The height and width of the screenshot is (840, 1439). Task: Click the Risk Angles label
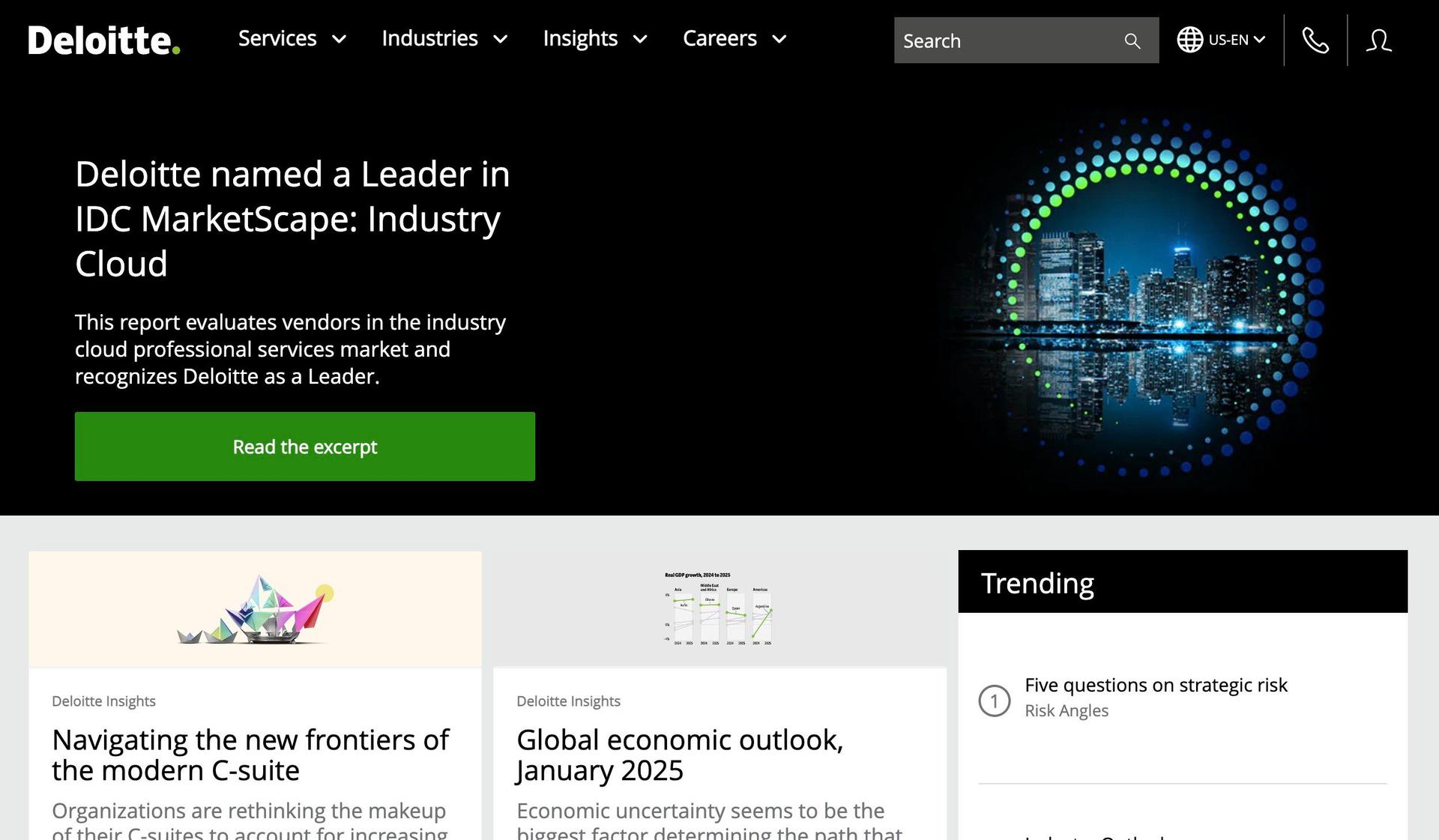point(1067,710)
